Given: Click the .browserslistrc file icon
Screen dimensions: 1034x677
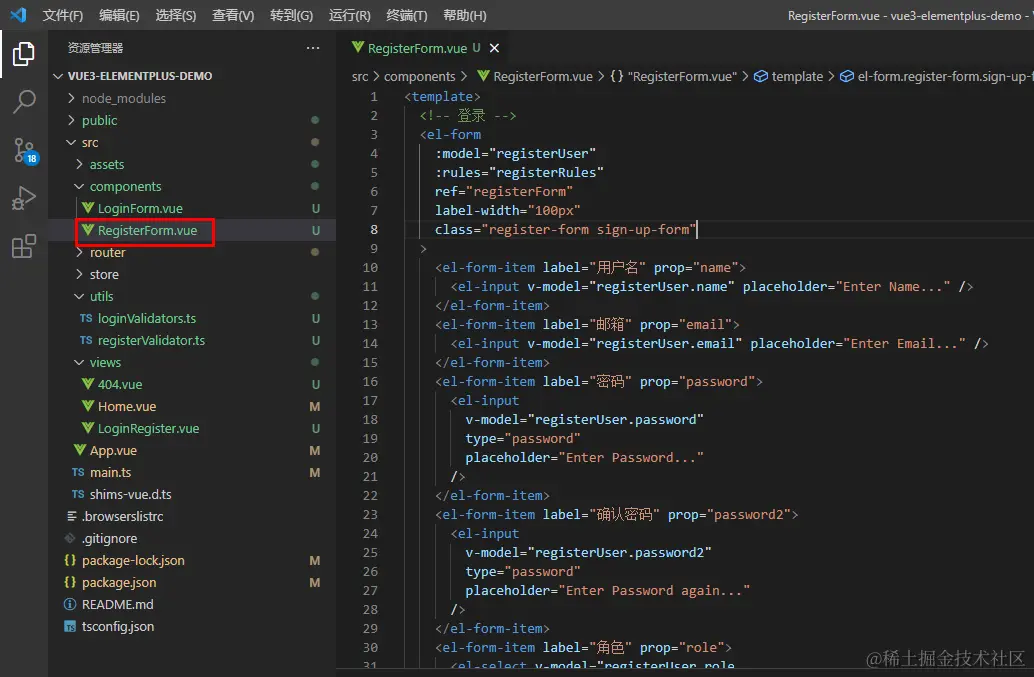Looking at the screenshot, I should point(71,516).
